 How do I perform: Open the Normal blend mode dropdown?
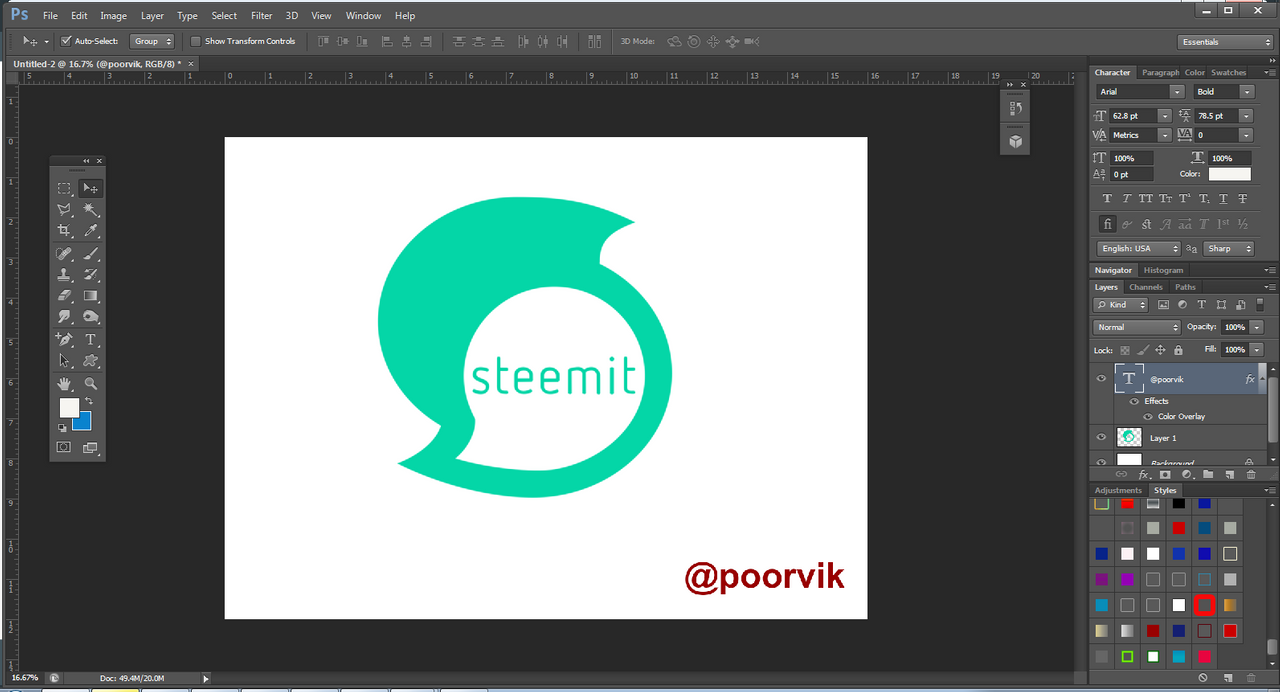(x=1138, y=327)
